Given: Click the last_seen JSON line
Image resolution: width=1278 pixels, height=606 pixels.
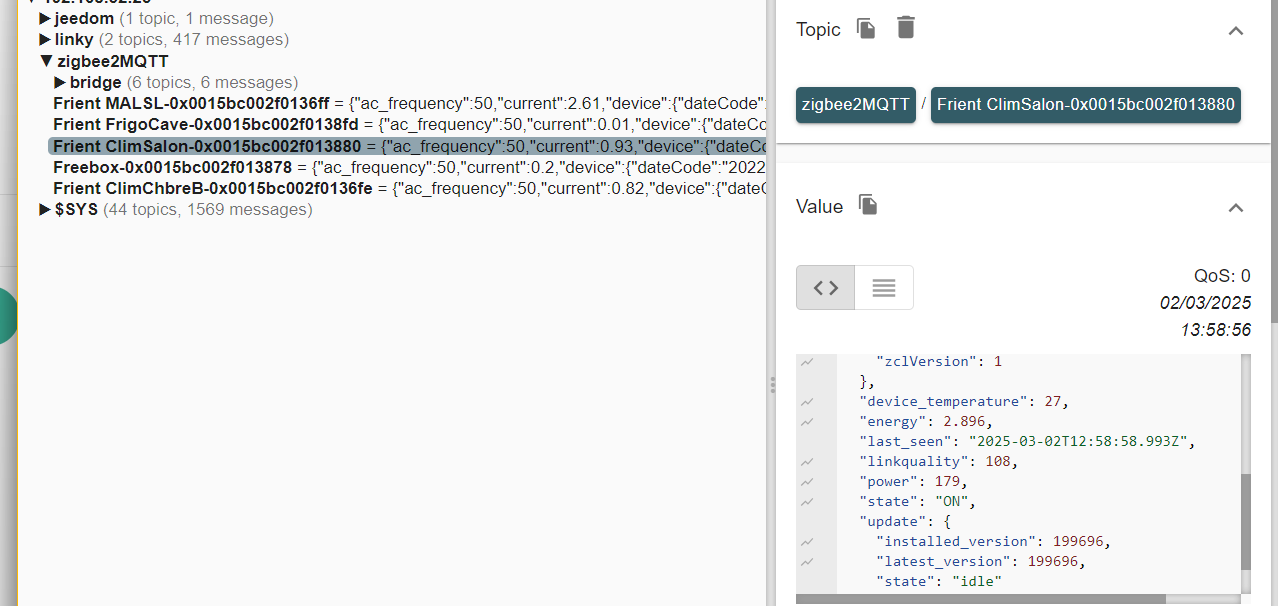Looking at the screenshot, I should coord(1028,441).
